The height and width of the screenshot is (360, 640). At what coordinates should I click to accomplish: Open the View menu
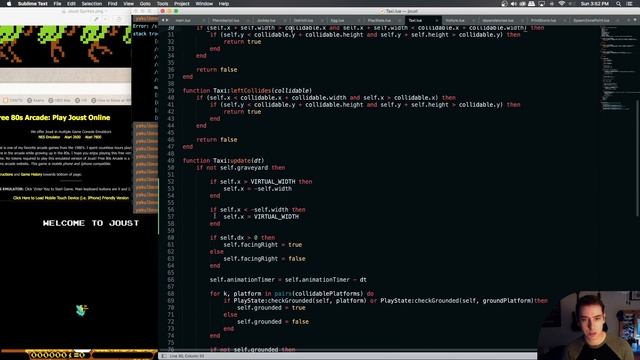coord(129,4)
